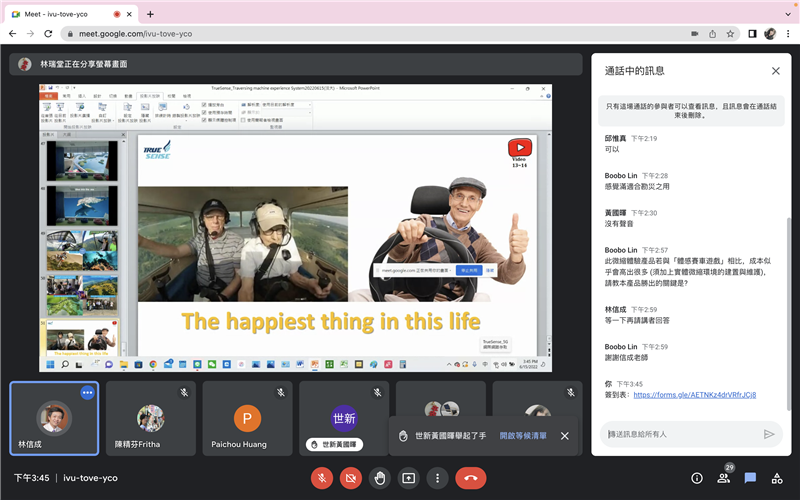Unmute the microphone in the call bar

click(x=322, y=478)
